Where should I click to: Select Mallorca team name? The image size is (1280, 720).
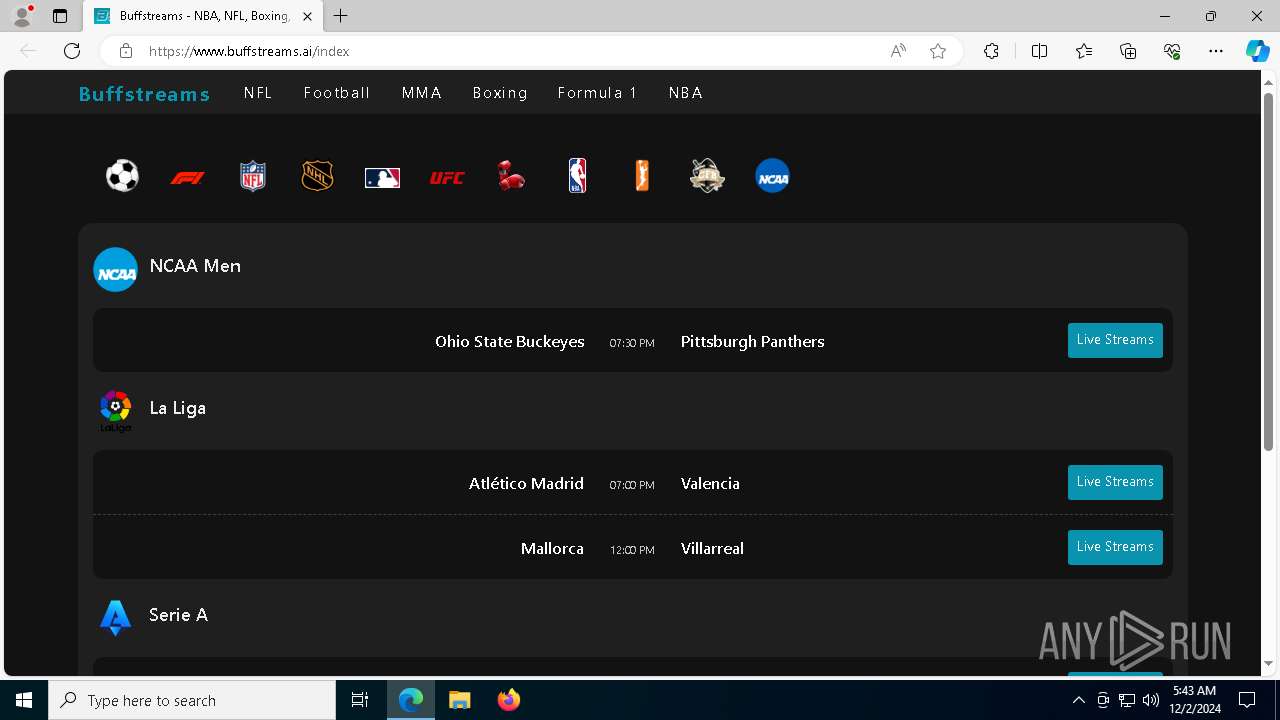pos(552,549)
